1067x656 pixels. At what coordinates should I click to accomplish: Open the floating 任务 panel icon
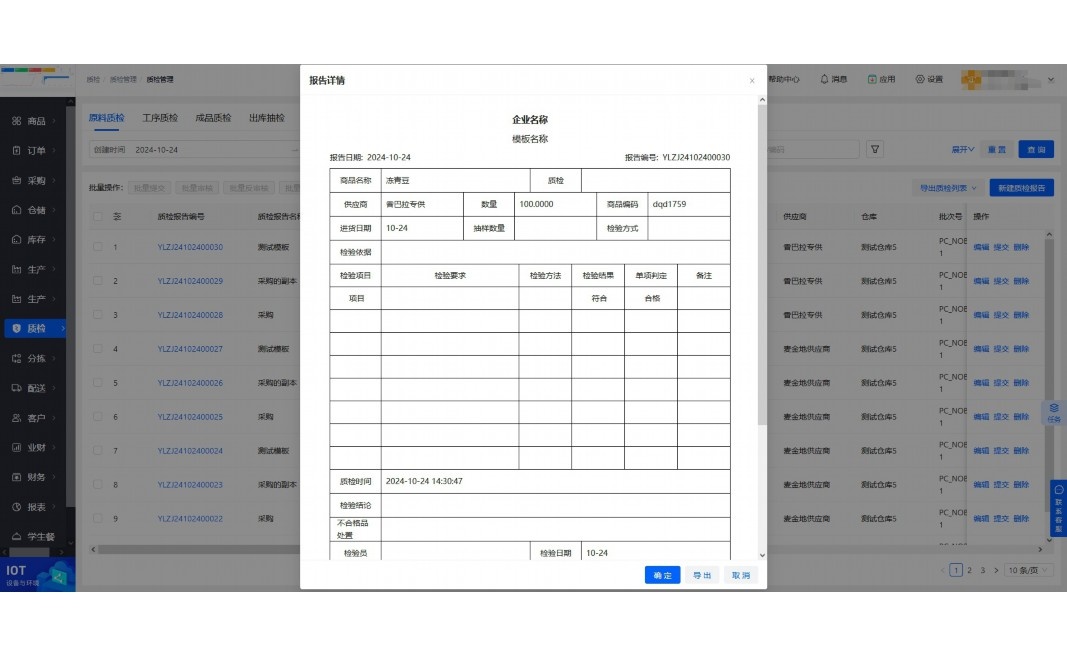point(1053,412)
